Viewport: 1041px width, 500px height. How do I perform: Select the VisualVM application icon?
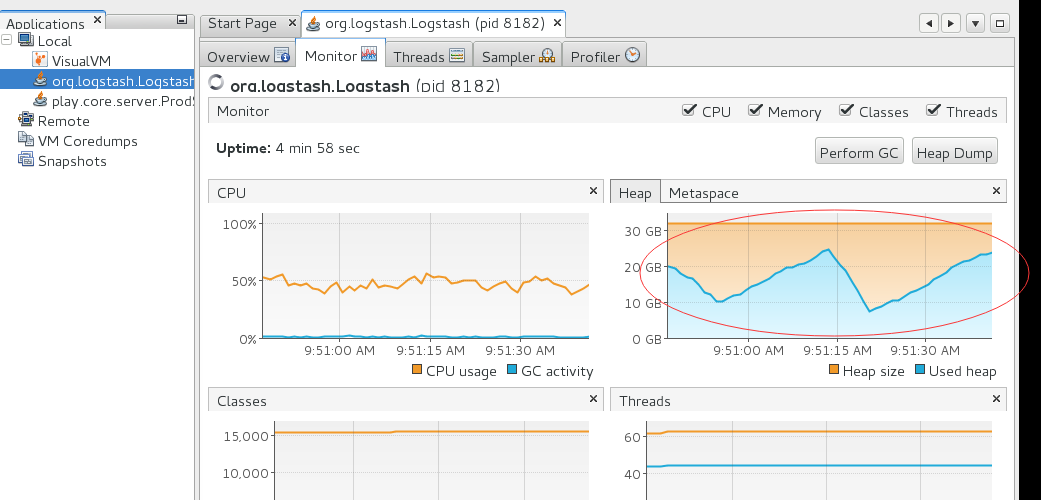40,60
